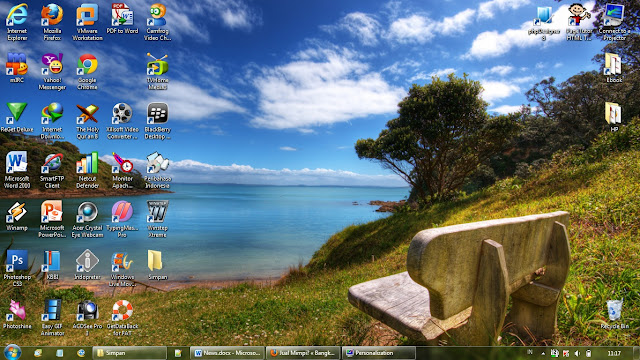Select the Connect to a Projector icon
Screen dimensions: 640x360
tap(614, 22)
